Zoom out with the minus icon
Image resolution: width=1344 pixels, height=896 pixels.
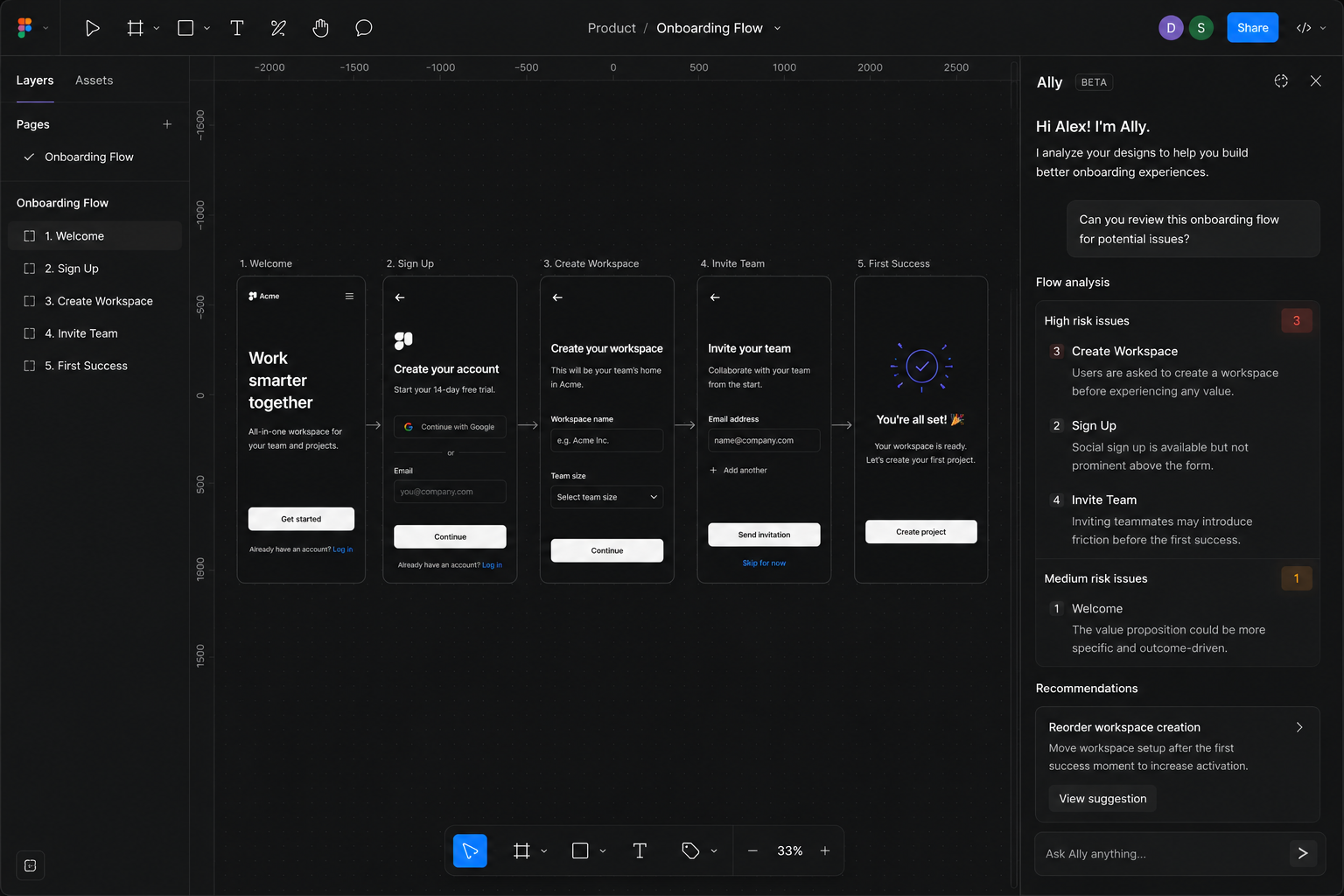(752, 850)
